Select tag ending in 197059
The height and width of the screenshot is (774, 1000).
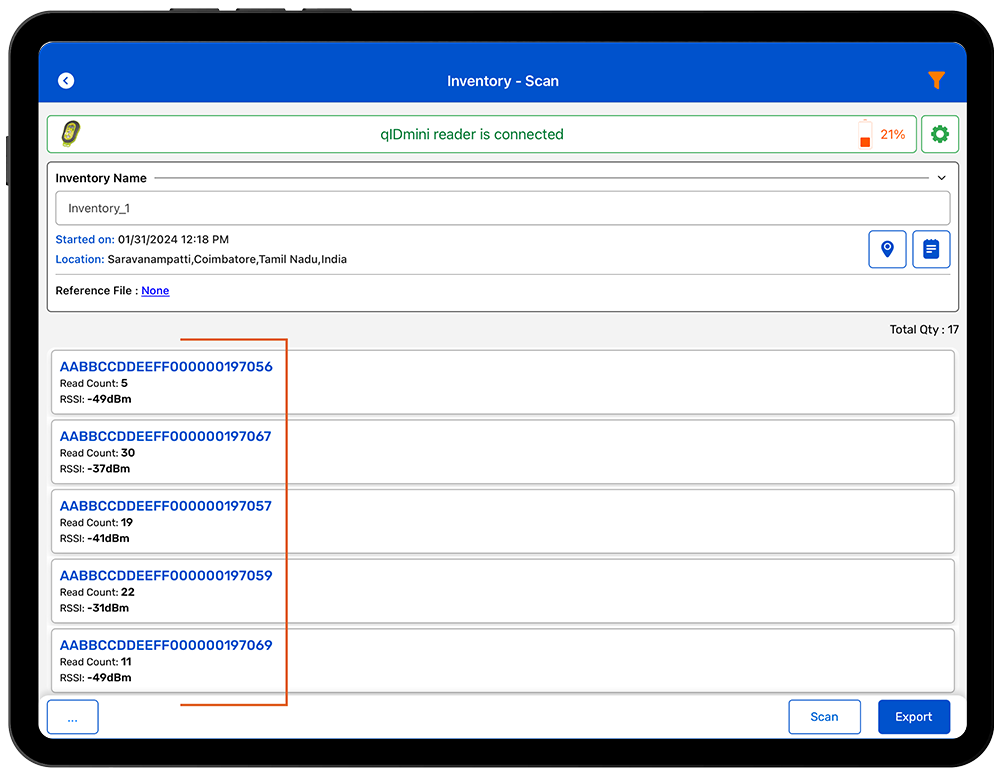502,591
